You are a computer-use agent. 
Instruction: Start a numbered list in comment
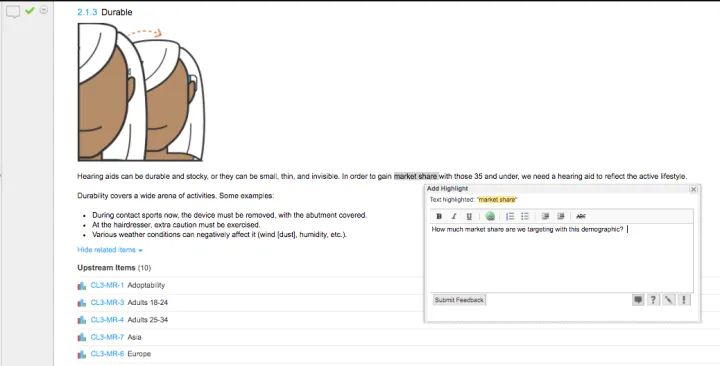(510, 216)
